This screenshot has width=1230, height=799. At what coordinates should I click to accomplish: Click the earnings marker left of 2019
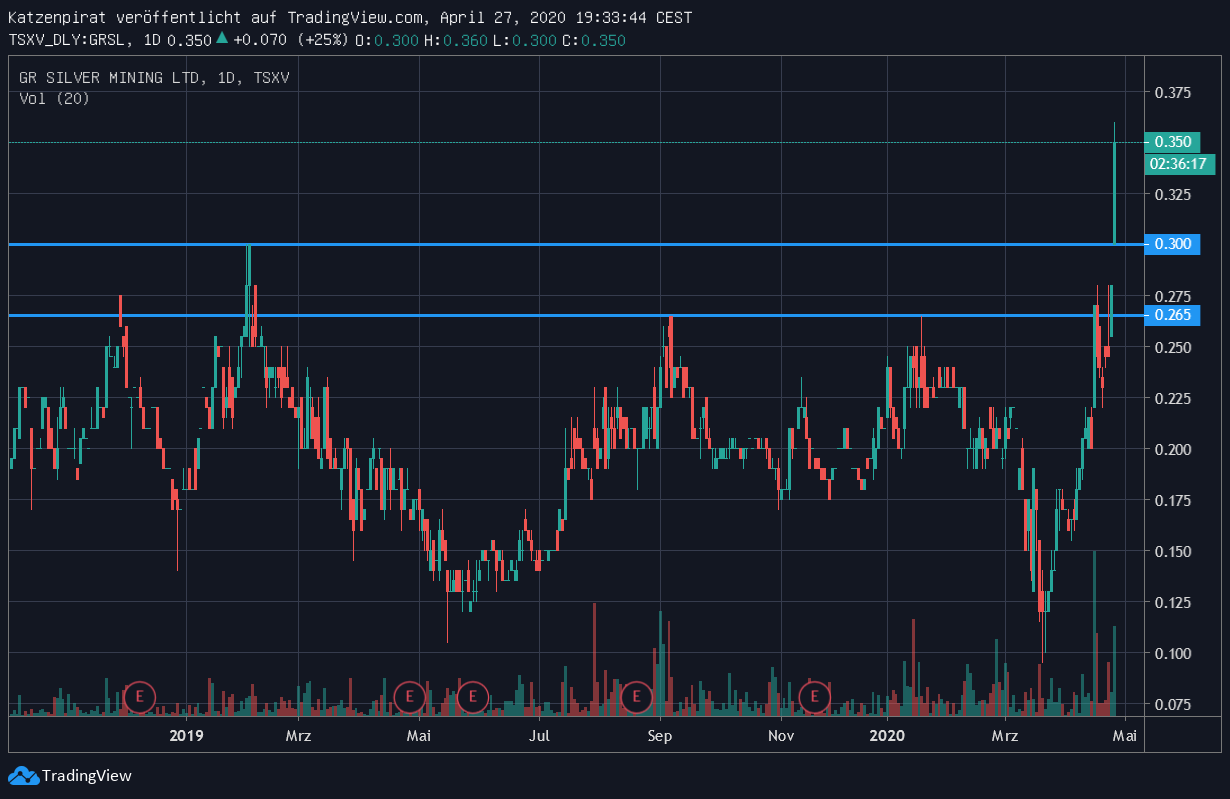pyautogui.click(x=140, y=695)
